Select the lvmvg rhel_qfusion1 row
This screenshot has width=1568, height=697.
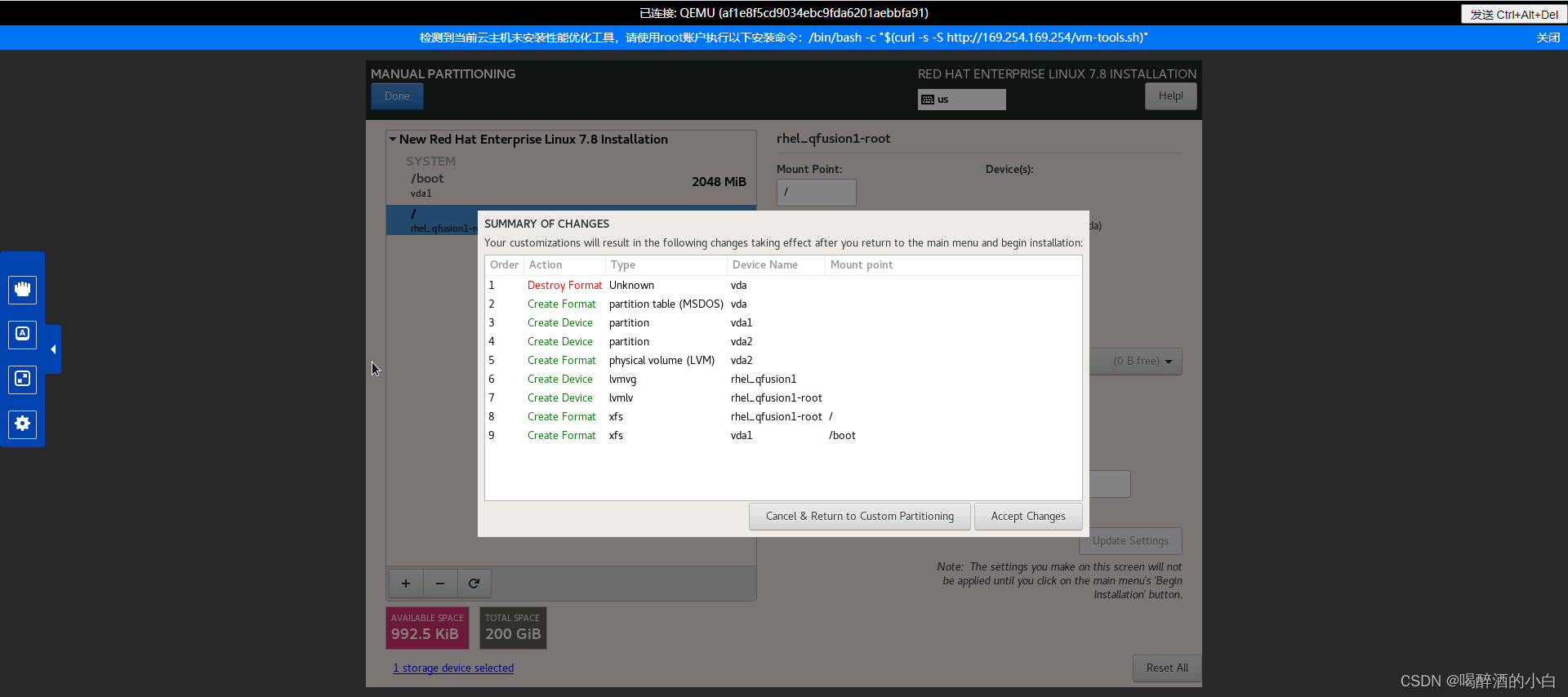783,380
